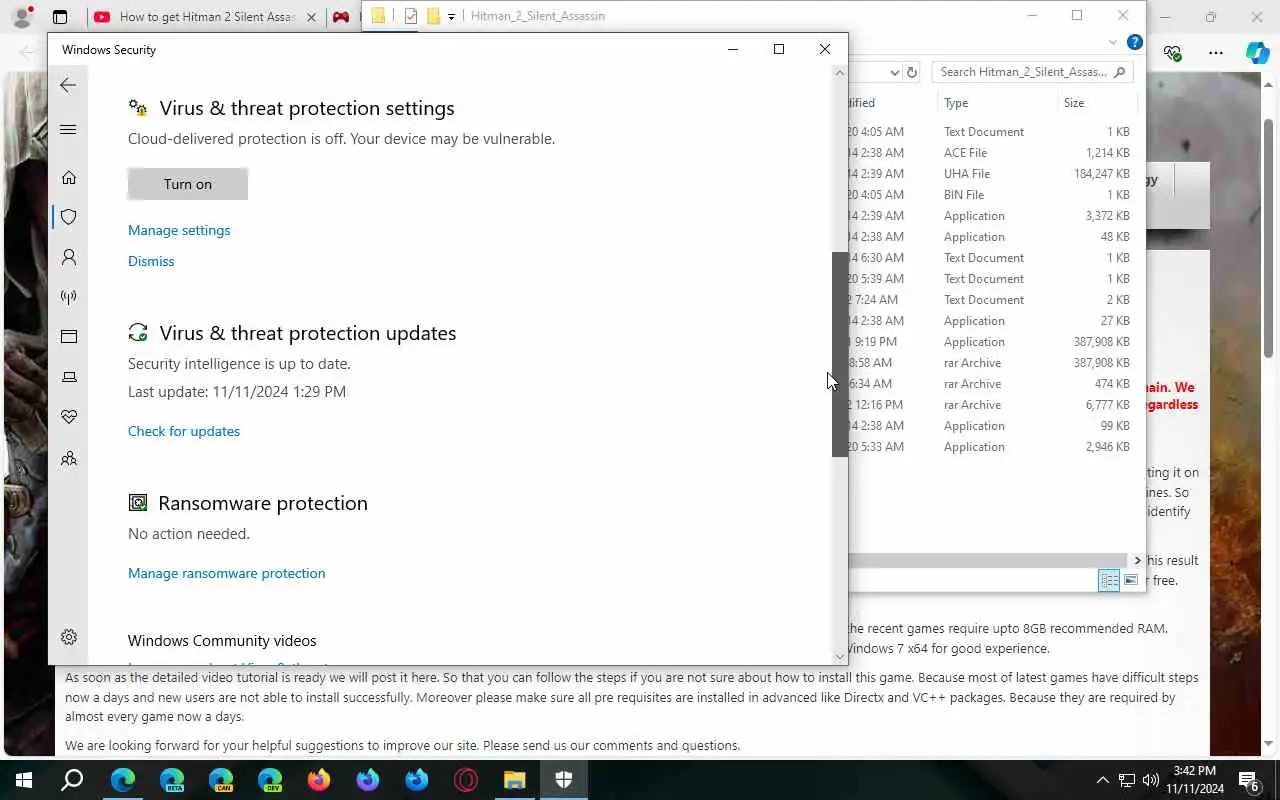Expand File Explorer ribbon chevron

pos(1113,42)
